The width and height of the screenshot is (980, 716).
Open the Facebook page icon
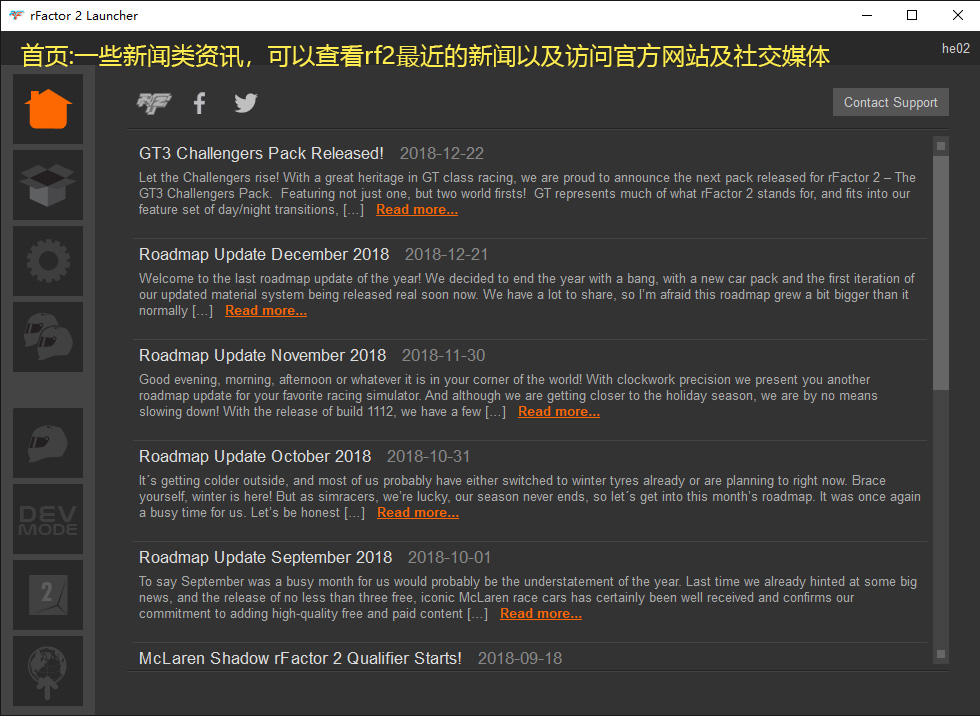tap(199, 103)
